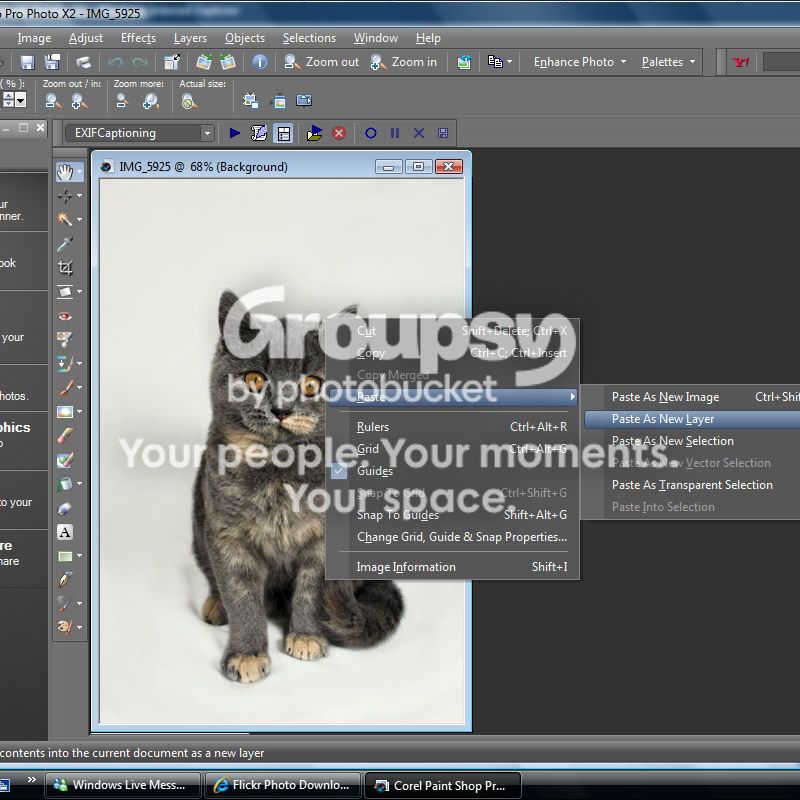Image resolution: width=800 pixels, height=800 pixels.
Task: Switch to Flickr Photo Download taskbar button
Action: [283, 785]
